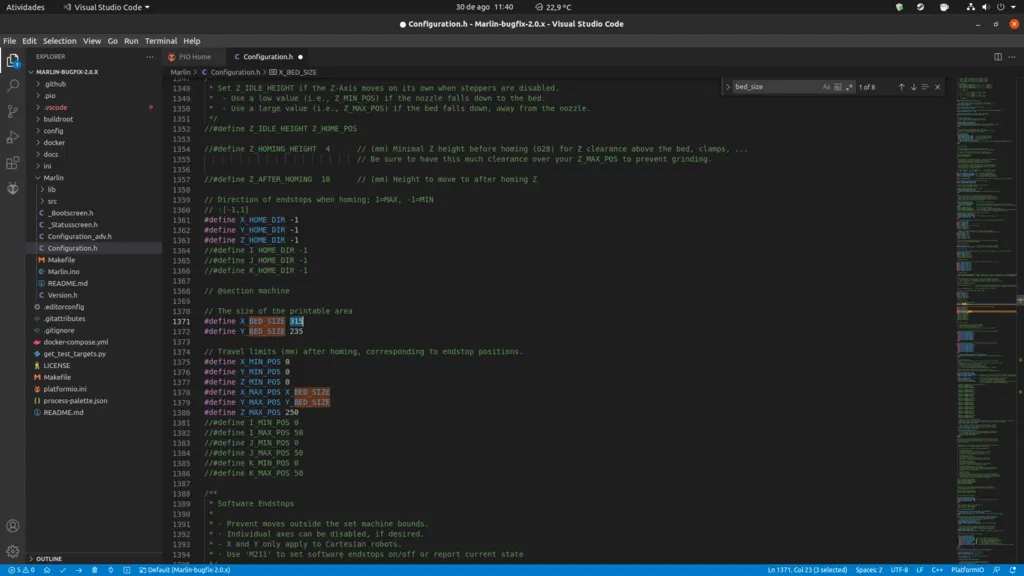Click PlatformIO Serial Monitor plug icon
Screen dimensions: 1024x576
point(110,570)
